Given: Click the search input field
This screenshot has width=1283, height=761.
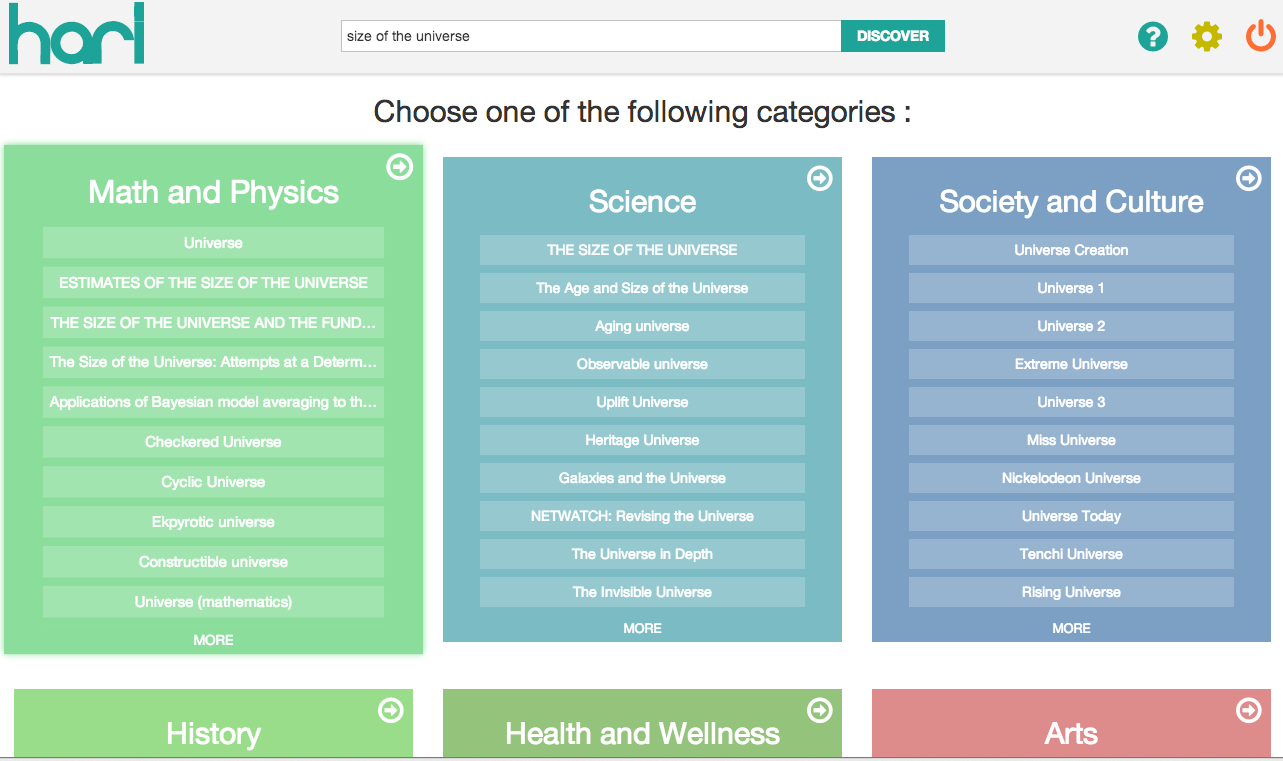Looking at the screenshot, I should tap(590, 36).
